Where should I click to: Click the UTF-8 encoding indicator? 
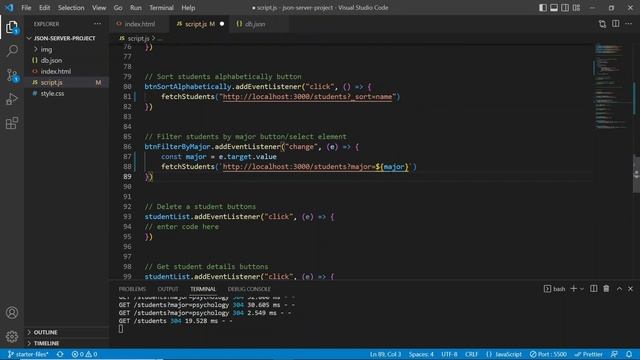(x=449, y=354)
